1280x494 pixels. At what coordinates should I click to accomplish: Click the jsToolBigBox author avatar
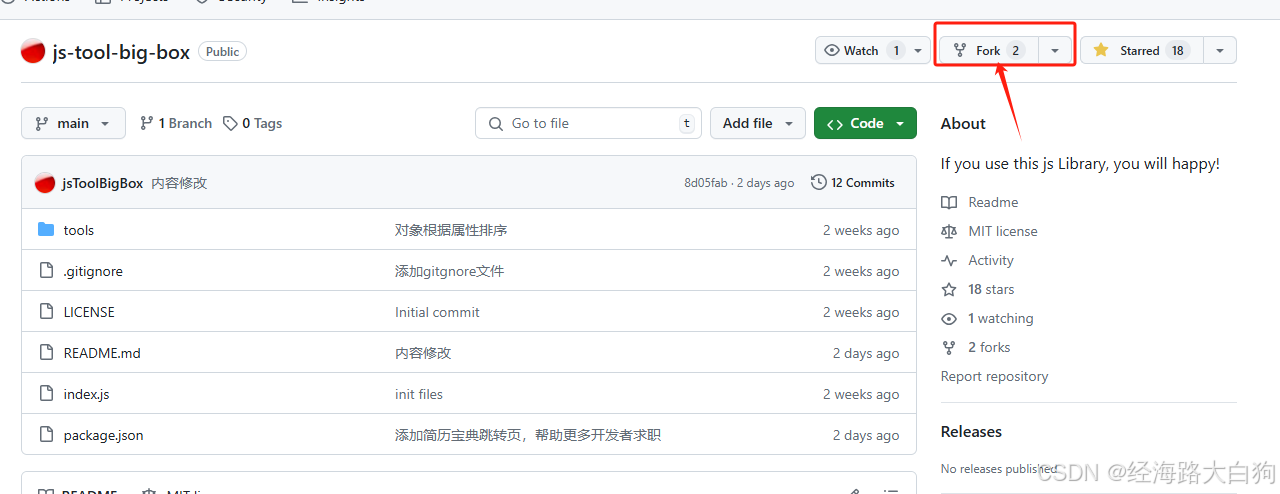[x=44, y=182]
